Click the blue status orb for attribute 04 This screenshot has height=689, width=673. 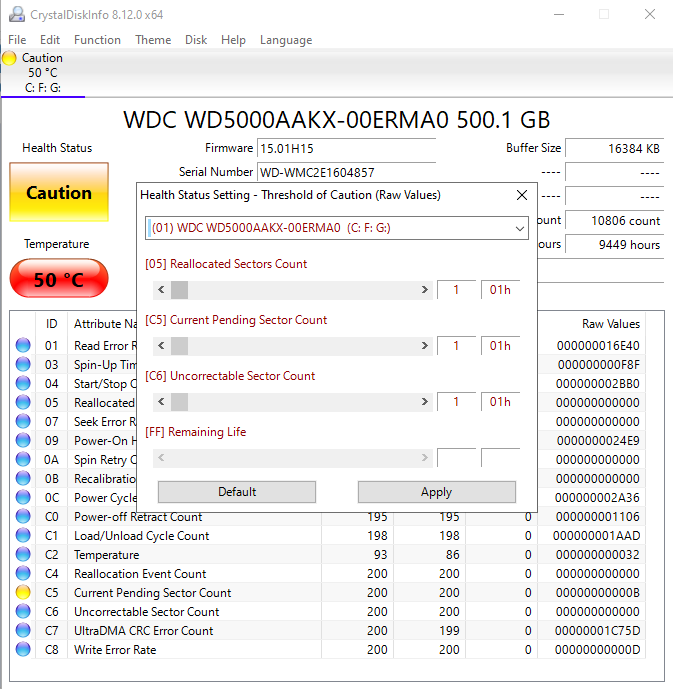[23, 383]
